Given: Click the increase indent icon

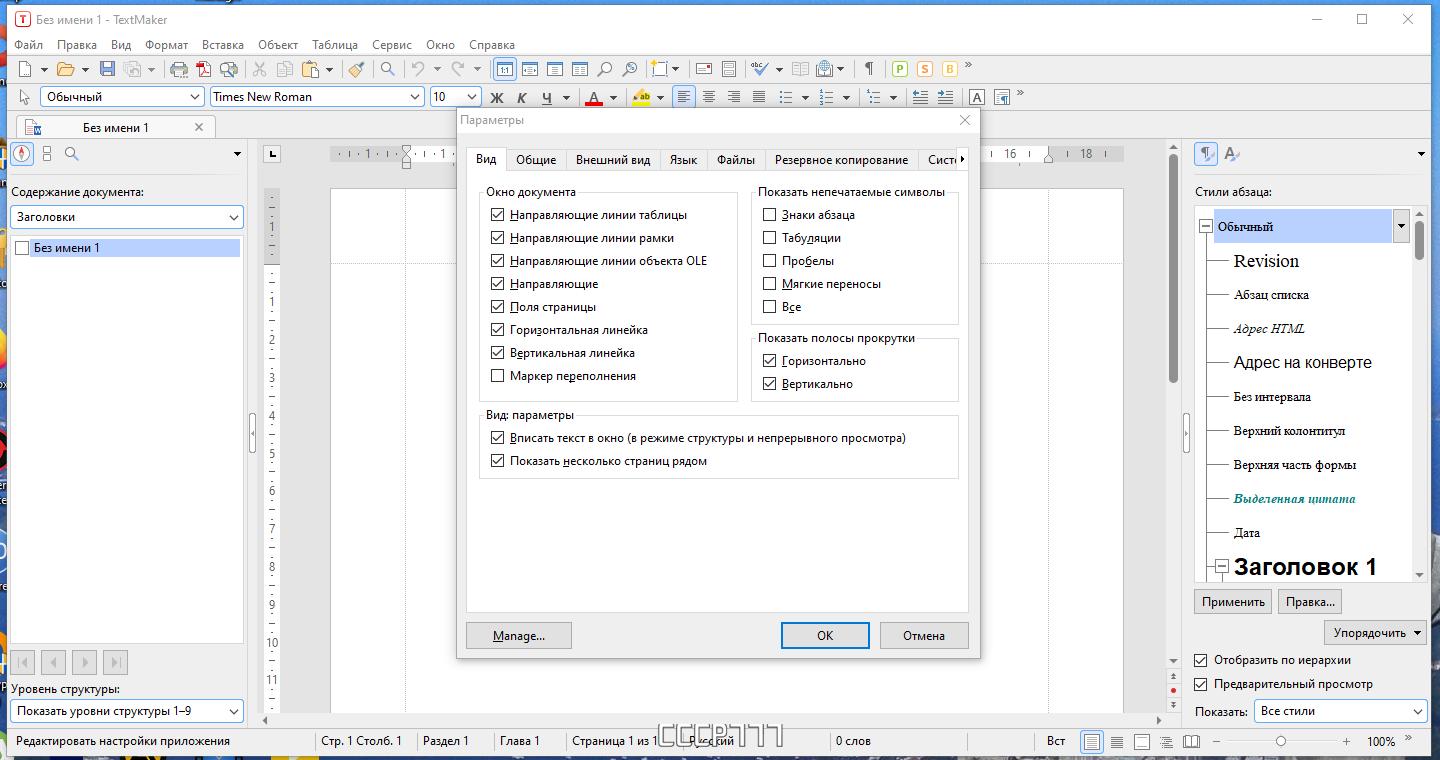Looking at the screenshot, I should [x=945, y=97].
